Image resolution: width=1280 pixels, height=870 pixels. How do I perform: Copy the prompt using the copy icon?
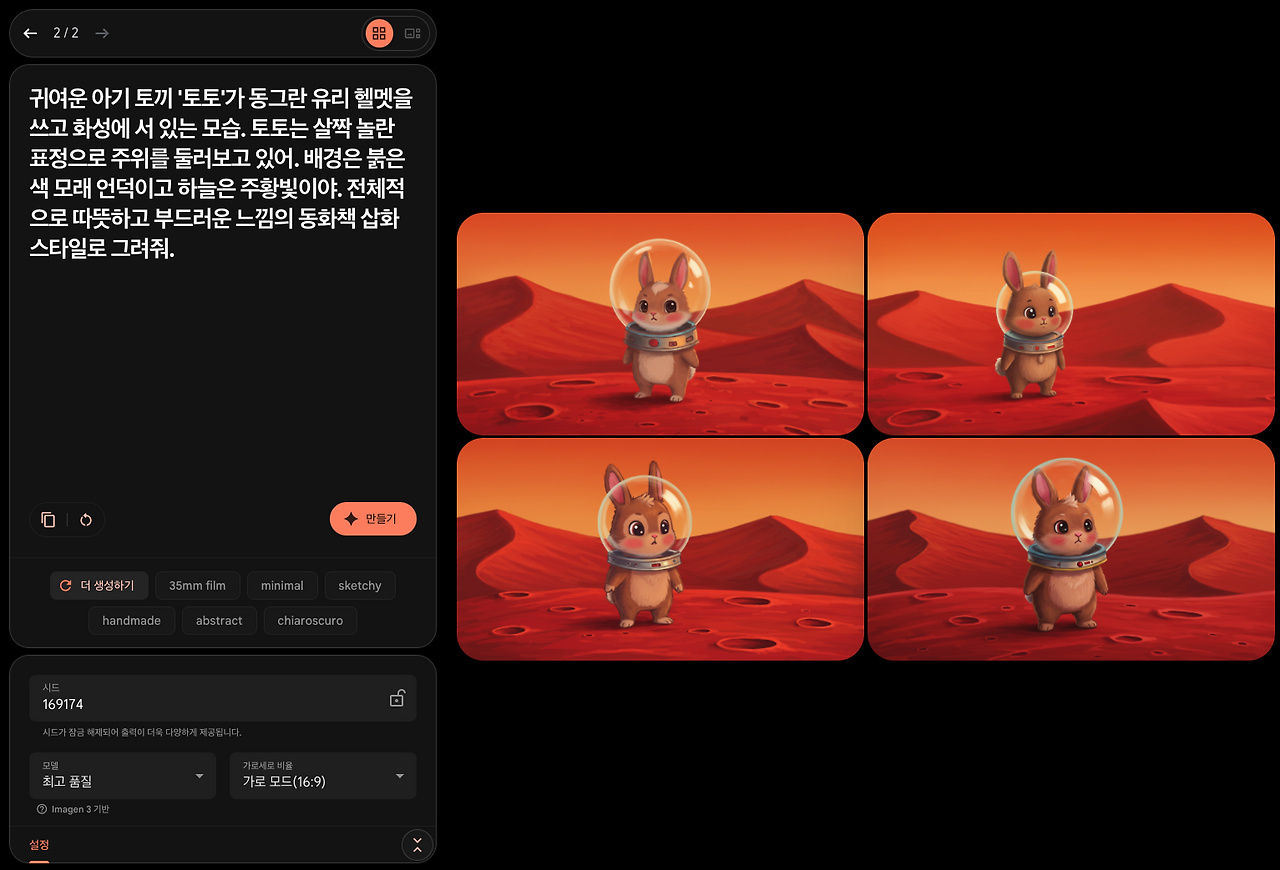pyautogui.click(x=47, y=519)
